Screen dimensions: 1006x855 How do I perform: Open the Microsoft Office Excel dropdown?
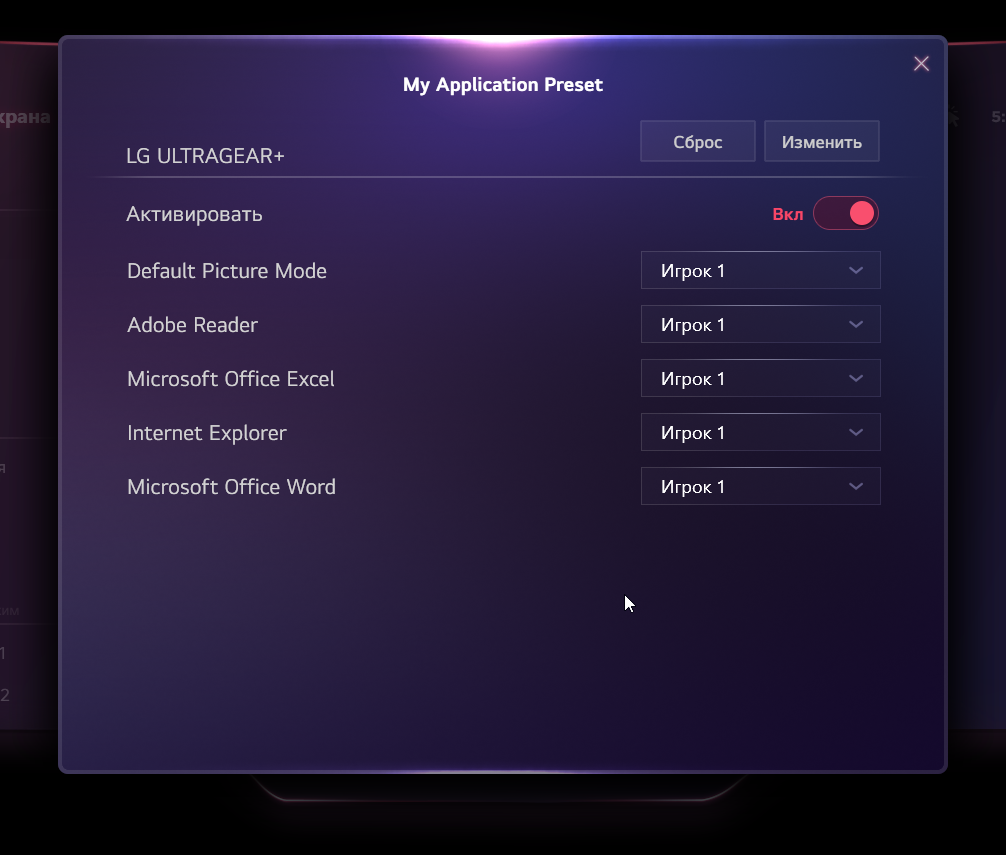coord(760,378)
